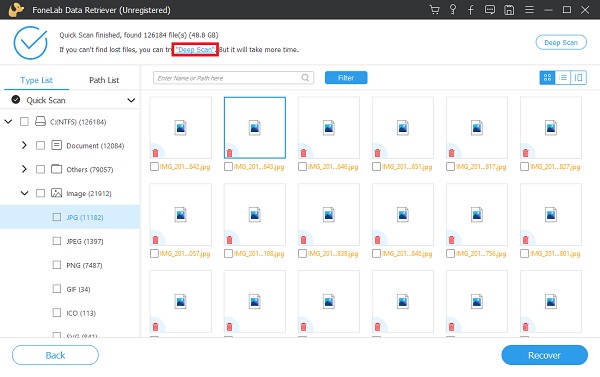
Task: Expand the Others tree node
Action: [24, 169]
